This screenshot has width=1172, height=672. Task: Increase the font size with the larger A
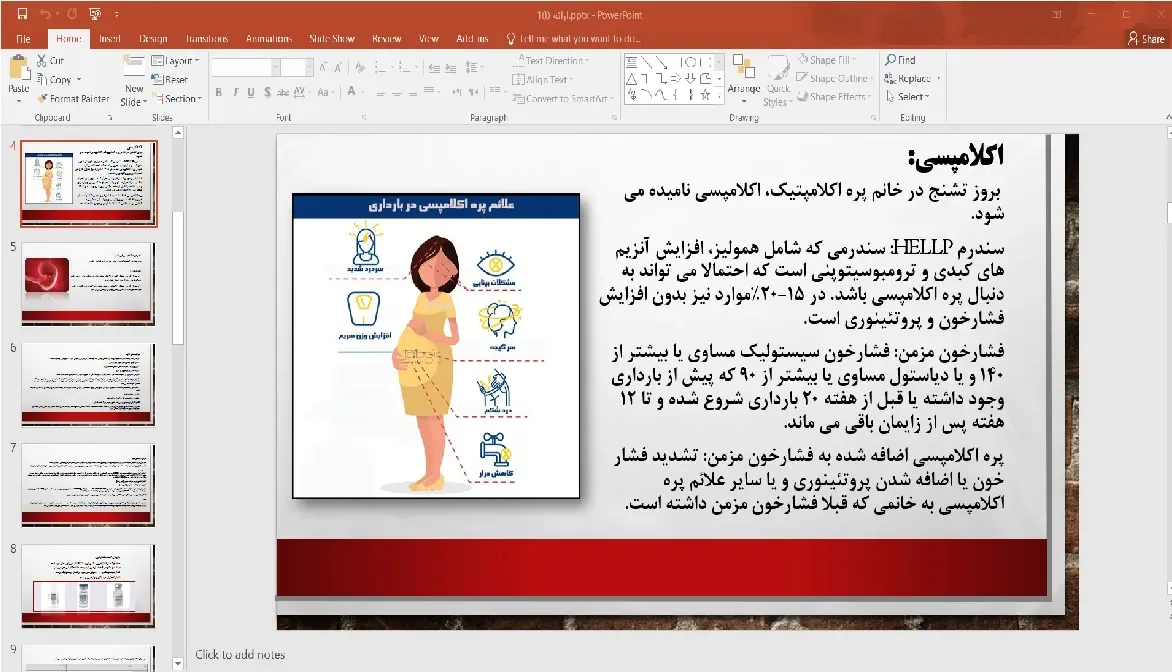click(323, 67)
